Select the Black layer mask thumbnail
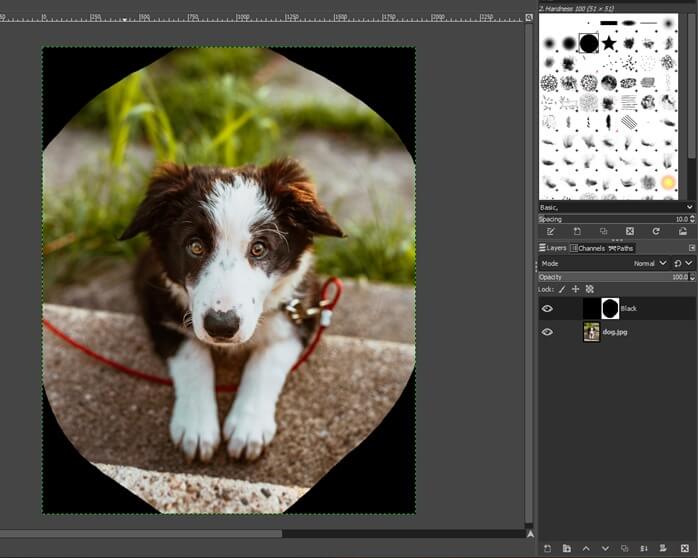 (610, 309)
